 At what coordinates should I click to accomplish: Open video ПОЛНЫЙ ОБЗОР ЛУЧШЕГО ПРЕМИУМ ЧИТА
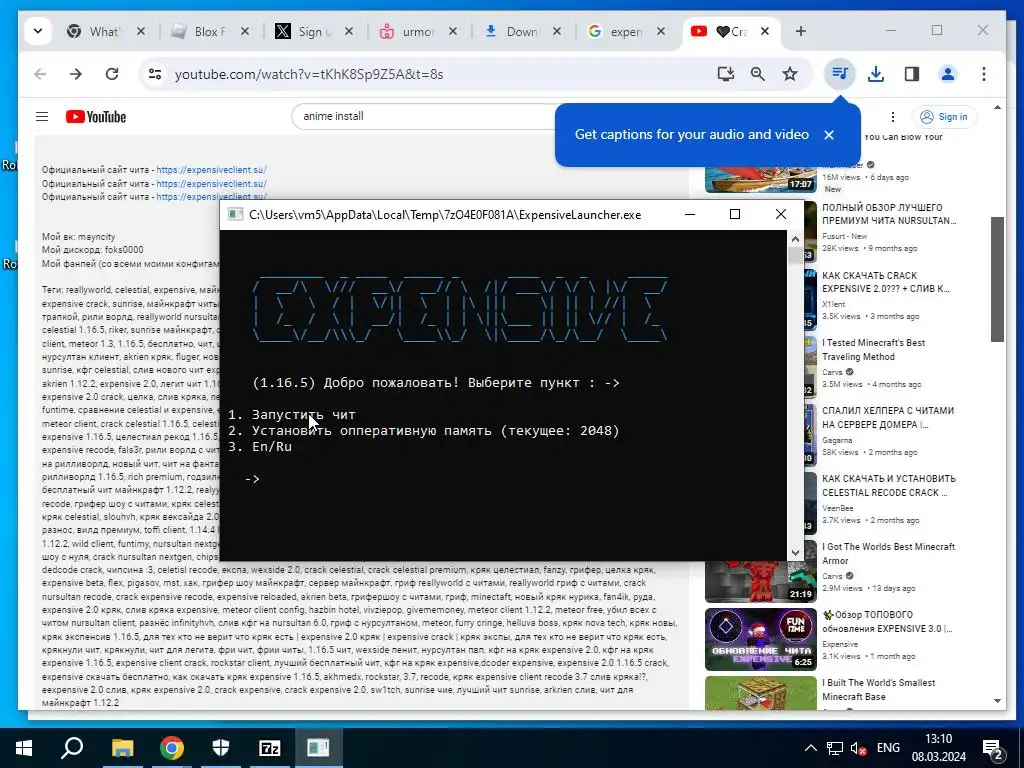point(888,214)
